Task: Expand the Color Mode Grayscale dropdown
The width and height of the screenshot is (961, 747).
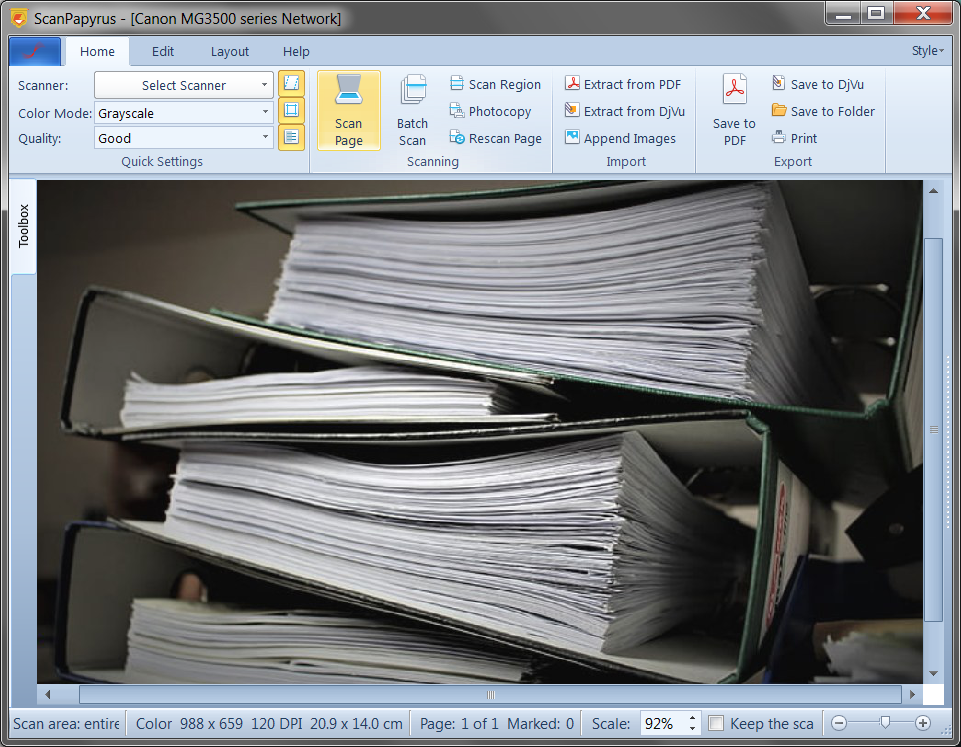Action: click(184, 113)
